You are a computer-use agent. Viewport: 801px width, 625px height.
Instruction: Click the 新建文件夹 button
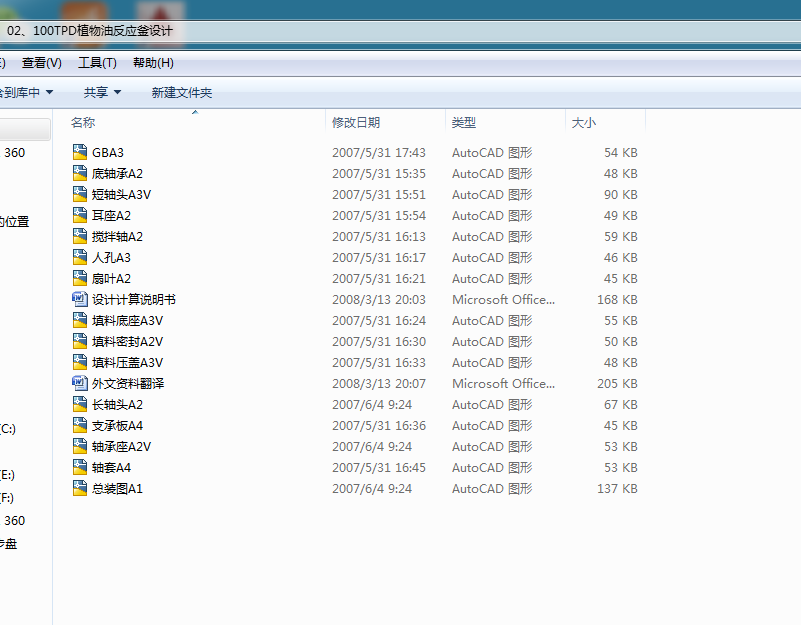click(181, 91)
